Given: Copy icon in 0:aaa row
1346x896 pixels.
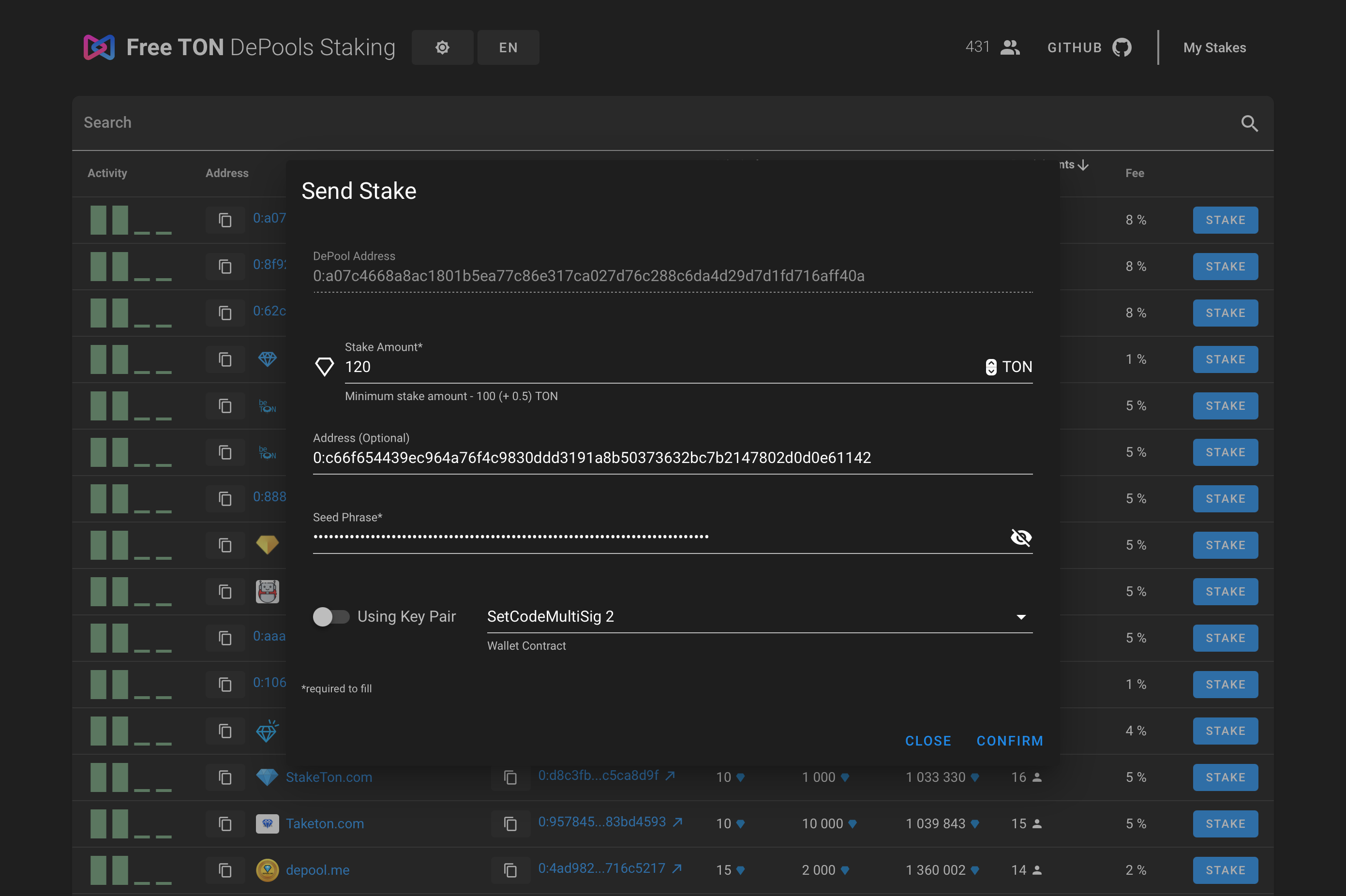Looking at the screenshot, I should pos(225,638).
